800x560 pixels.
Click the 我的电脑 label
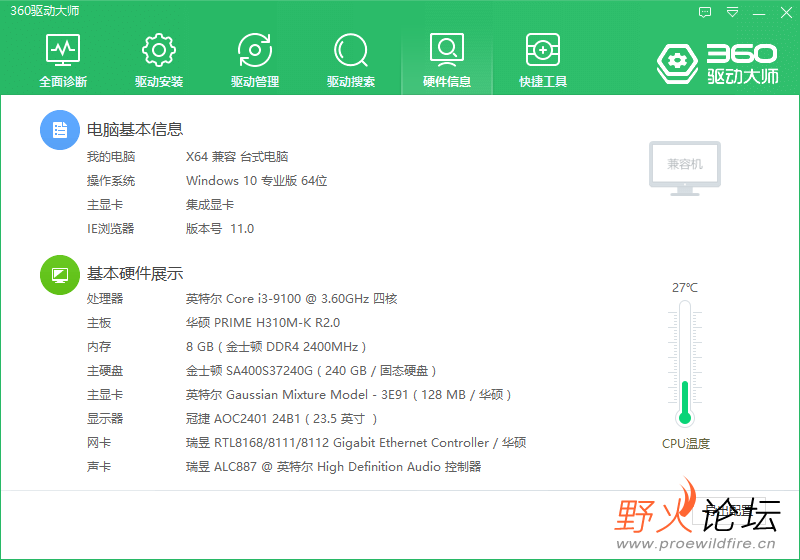point(111,157)
